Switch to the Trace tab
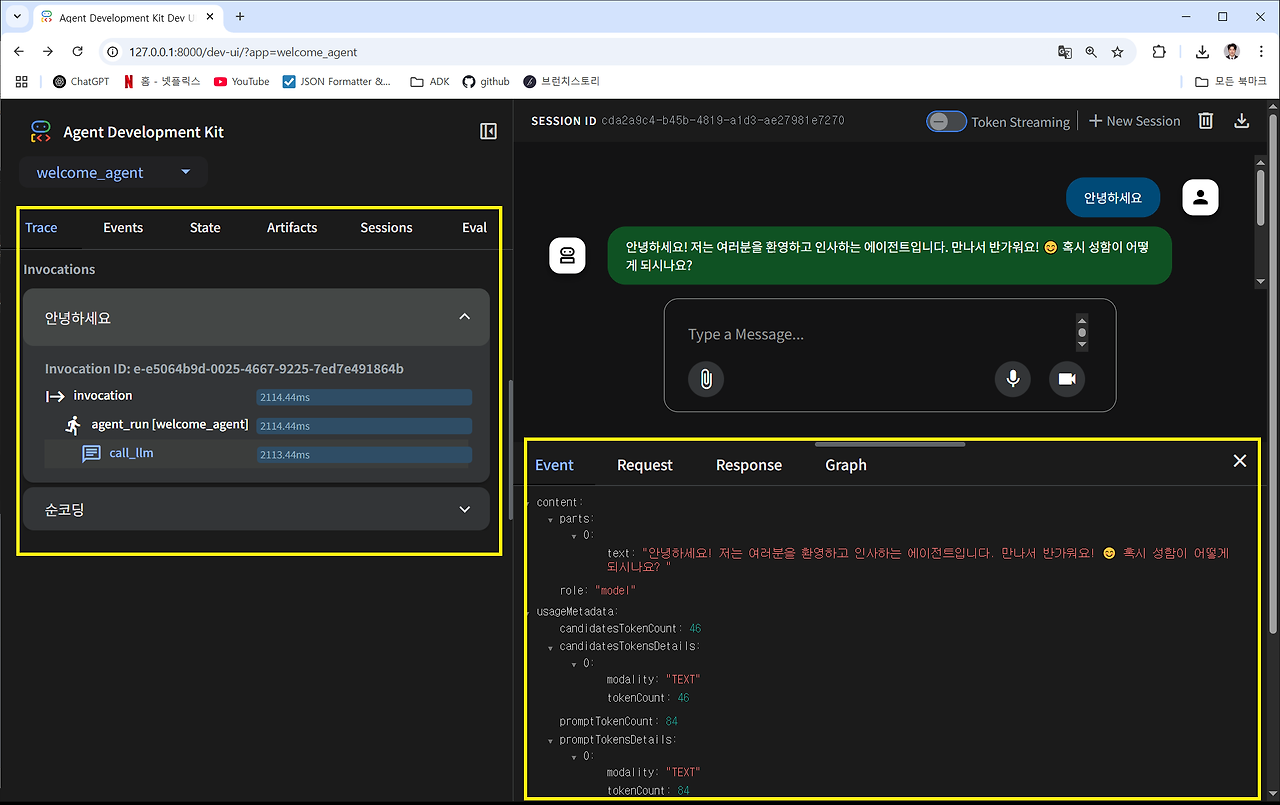The image size is (1280, 805). pos(41,228)
